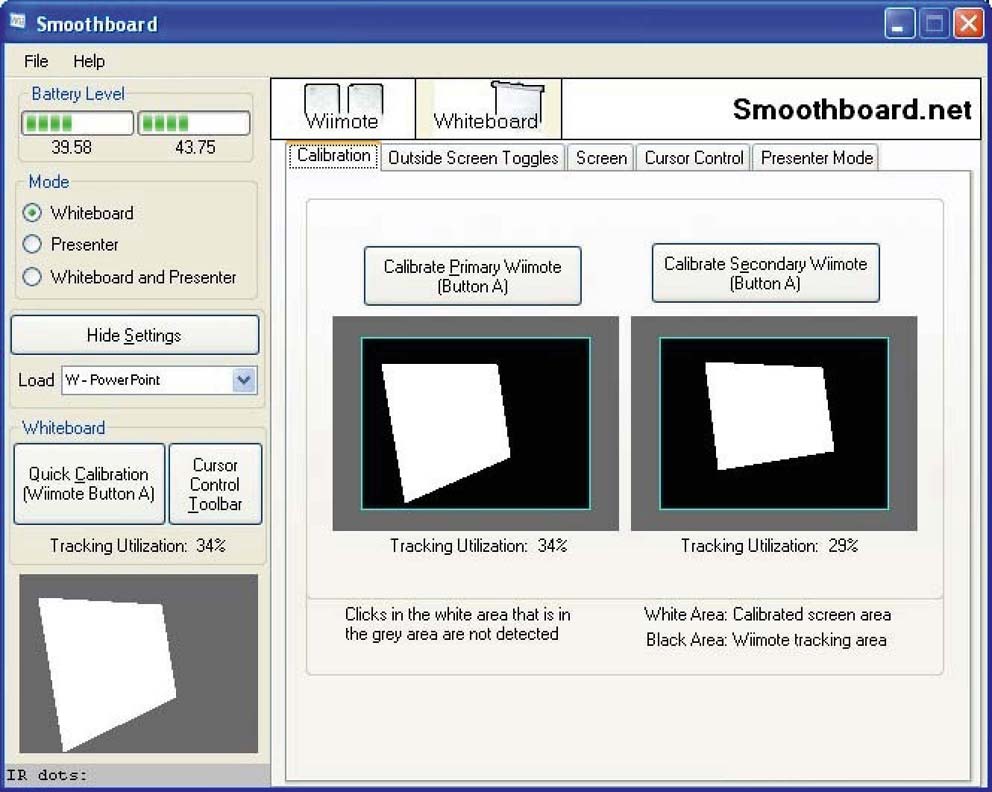This screenshot has height=792, width=992.
Task: Click the second battery level bar (43.75)
Action: pos(194,123)
